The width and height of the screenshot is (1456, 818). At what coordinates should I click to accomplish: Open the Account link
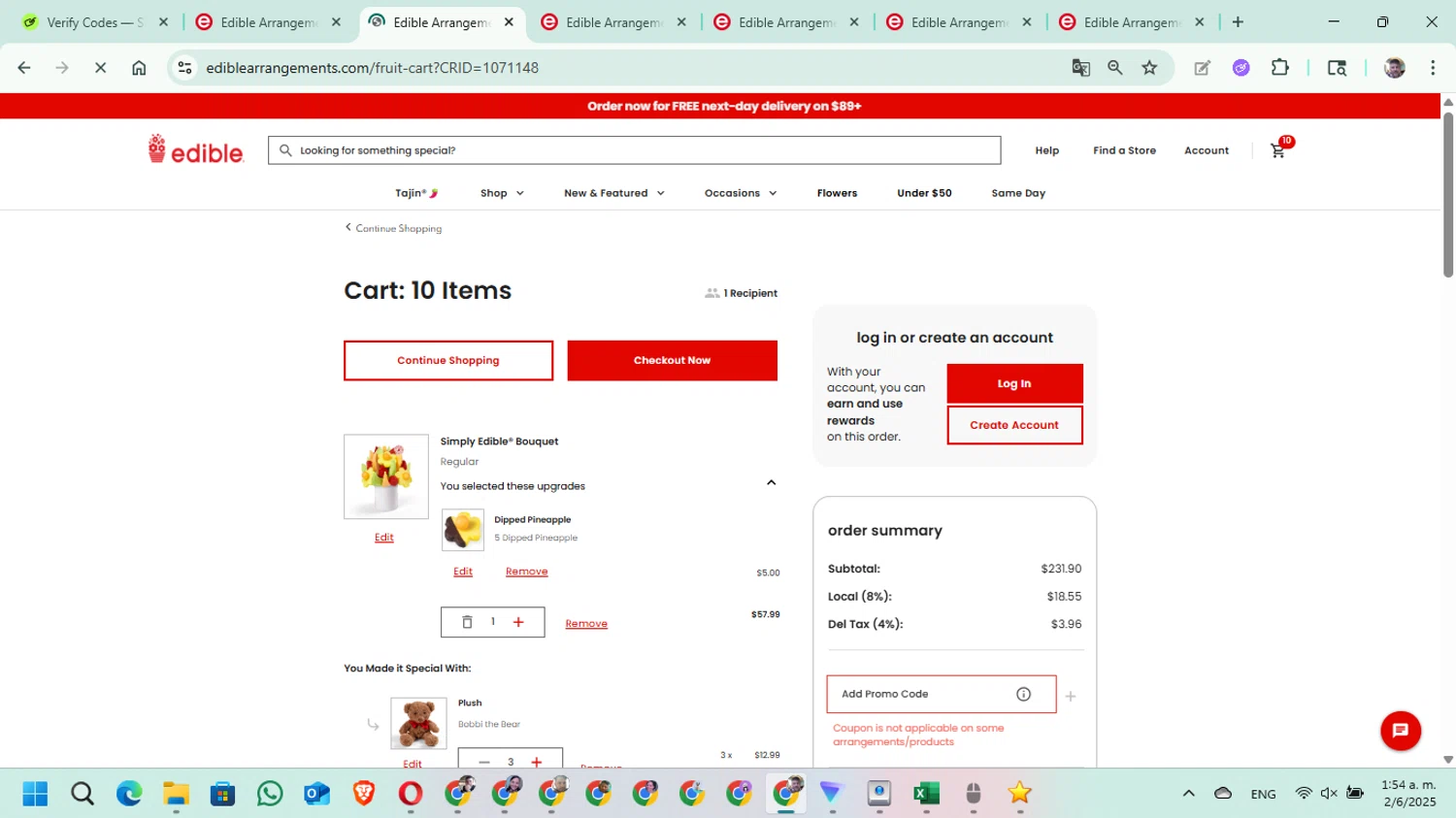1207,150
